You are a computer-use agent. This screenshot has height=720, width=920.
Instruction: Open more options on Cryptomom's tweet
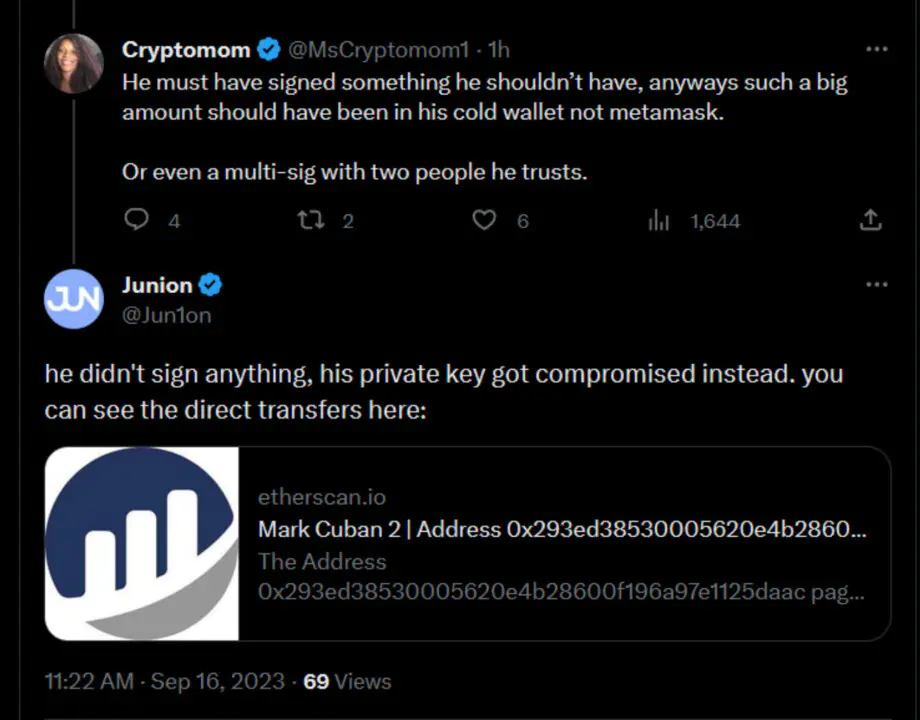[x=876, y=48]
